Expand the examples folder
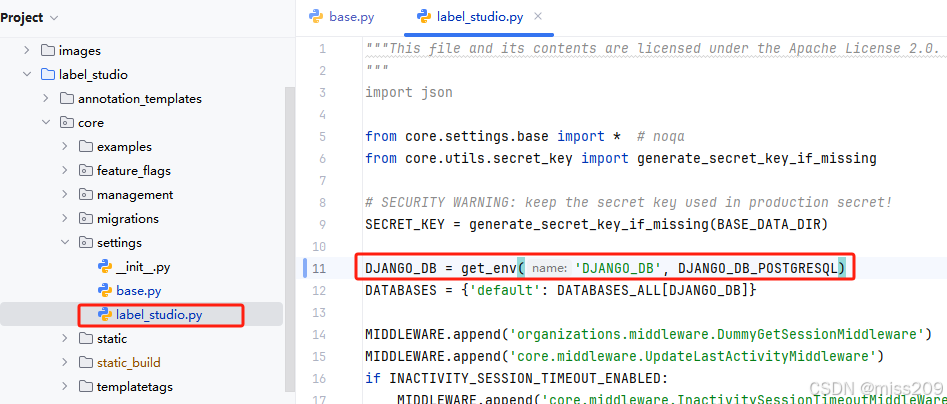 [65, 147]
